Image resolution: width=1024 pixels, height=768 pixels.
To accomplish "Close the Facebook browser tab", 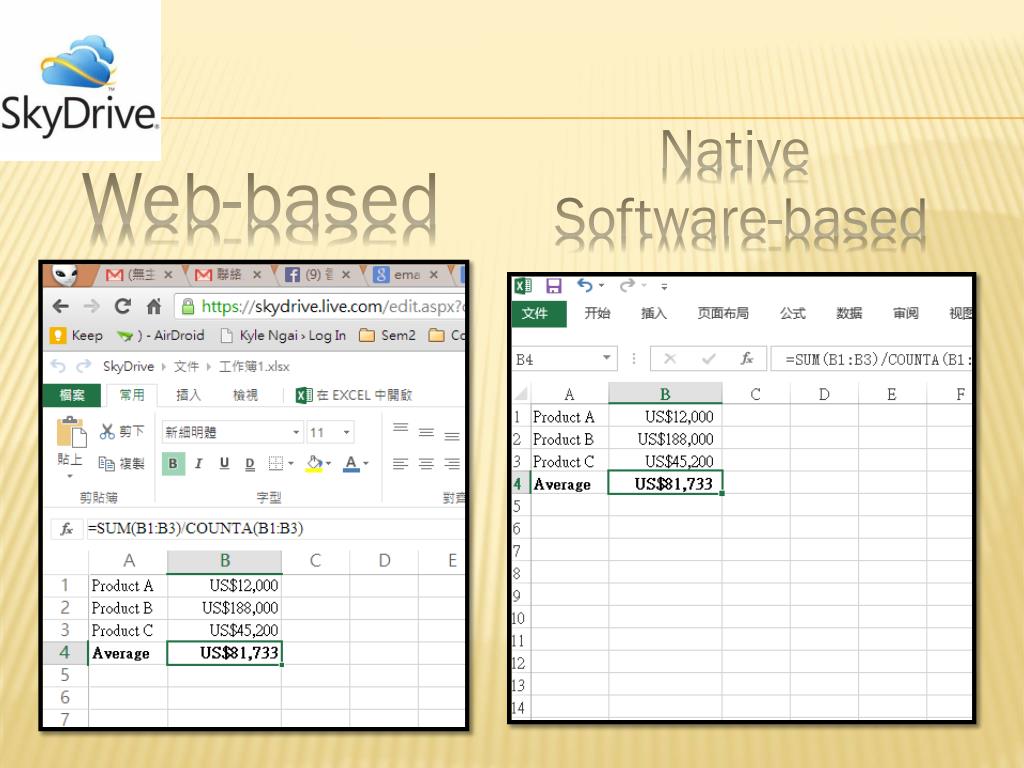I will [x=346, y=275].
